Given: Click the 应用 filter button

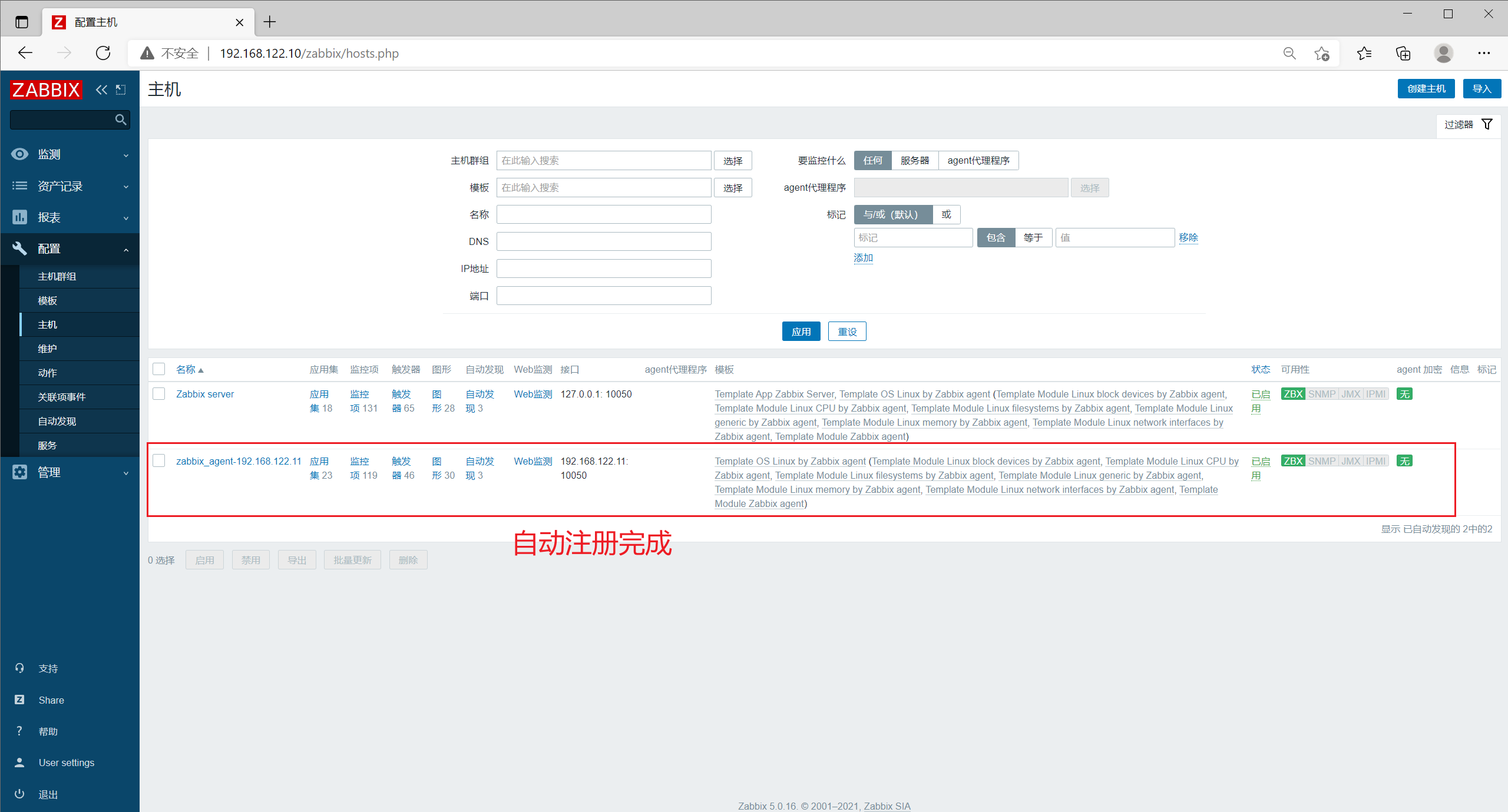Looking at the screenshot, I should 801,332.
